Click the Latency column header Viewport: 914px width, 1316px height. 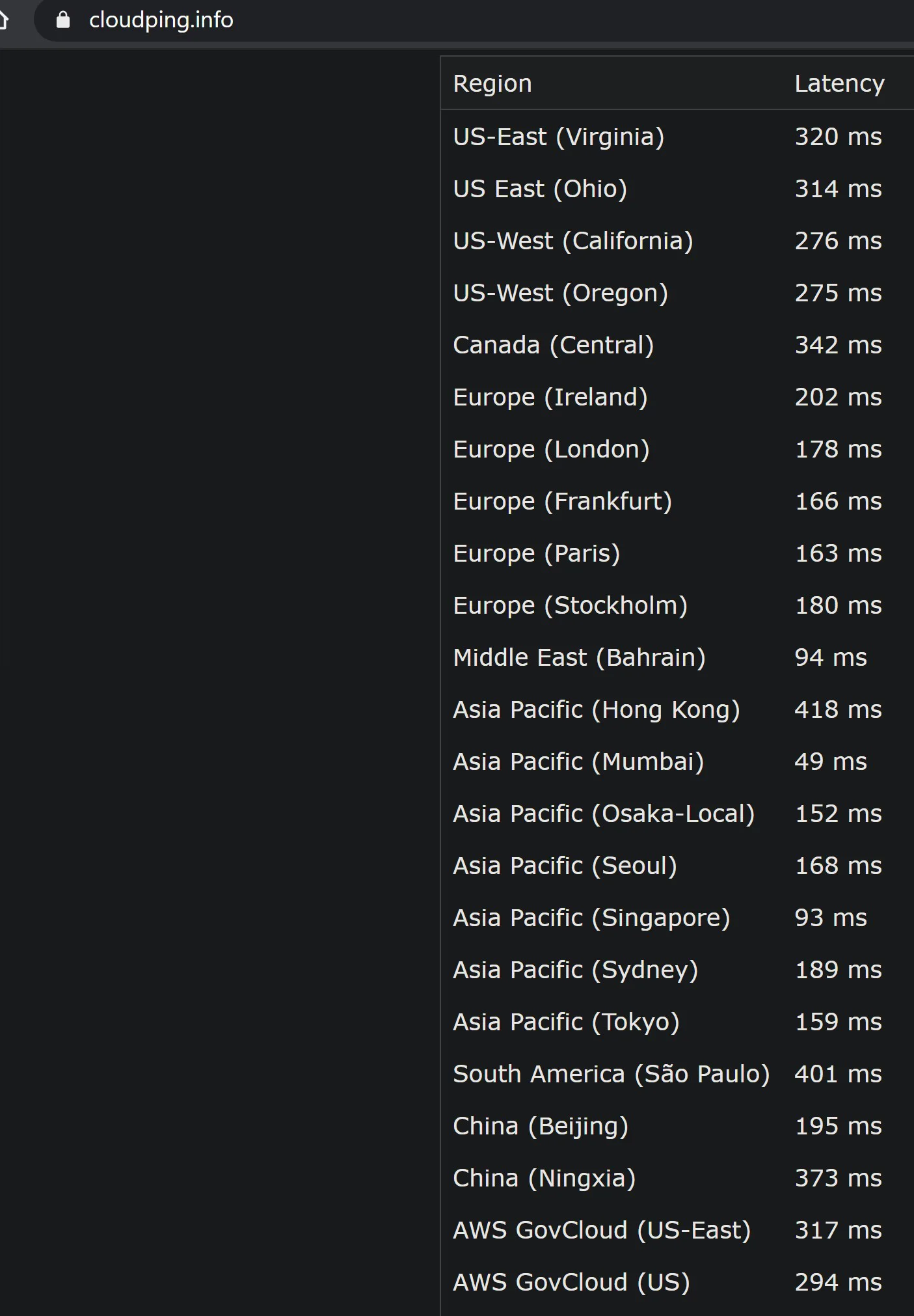coord(839,83)
